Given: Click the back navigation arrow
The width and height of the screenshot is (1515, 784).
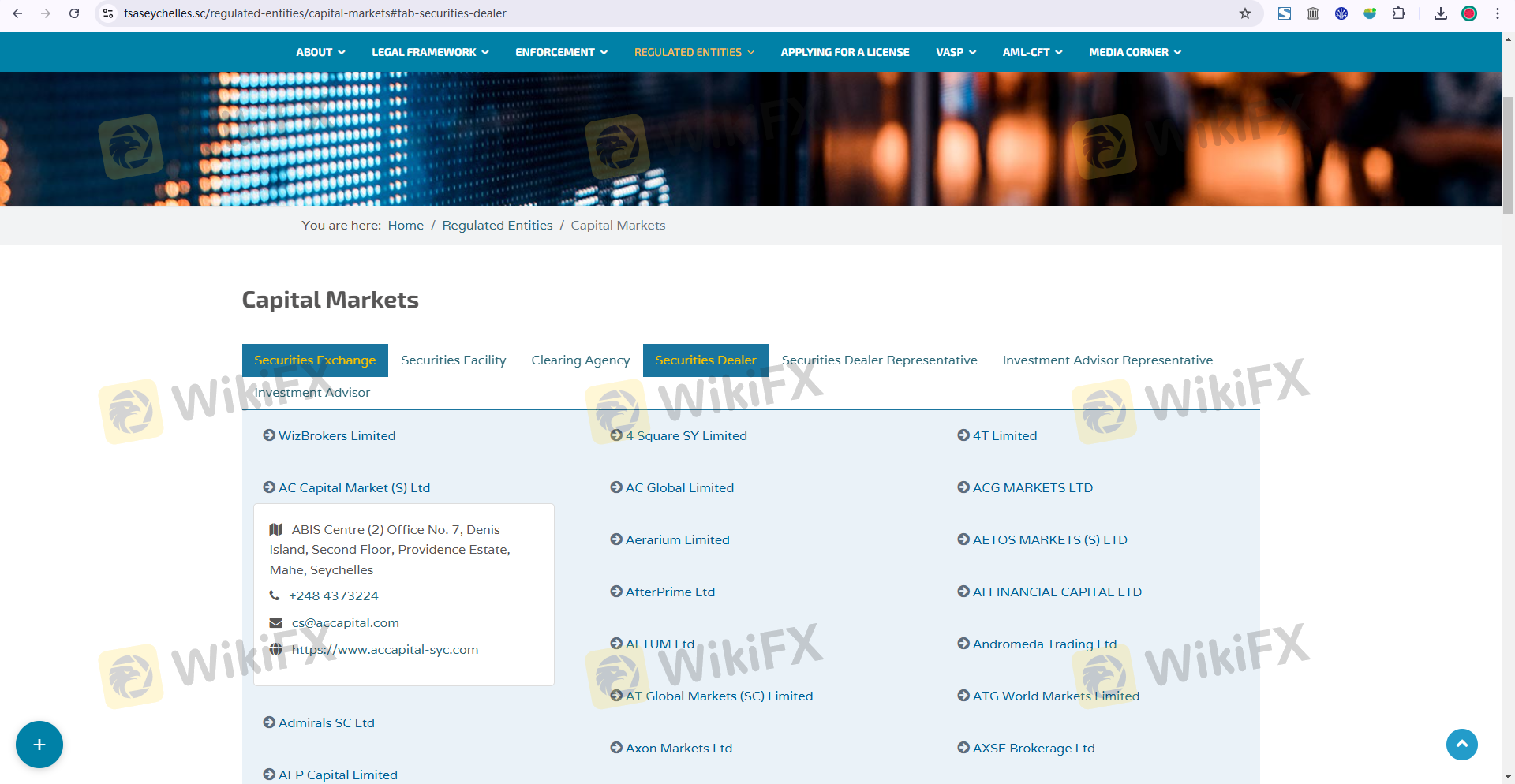Looking at the screenshot, I should point(17,13).
